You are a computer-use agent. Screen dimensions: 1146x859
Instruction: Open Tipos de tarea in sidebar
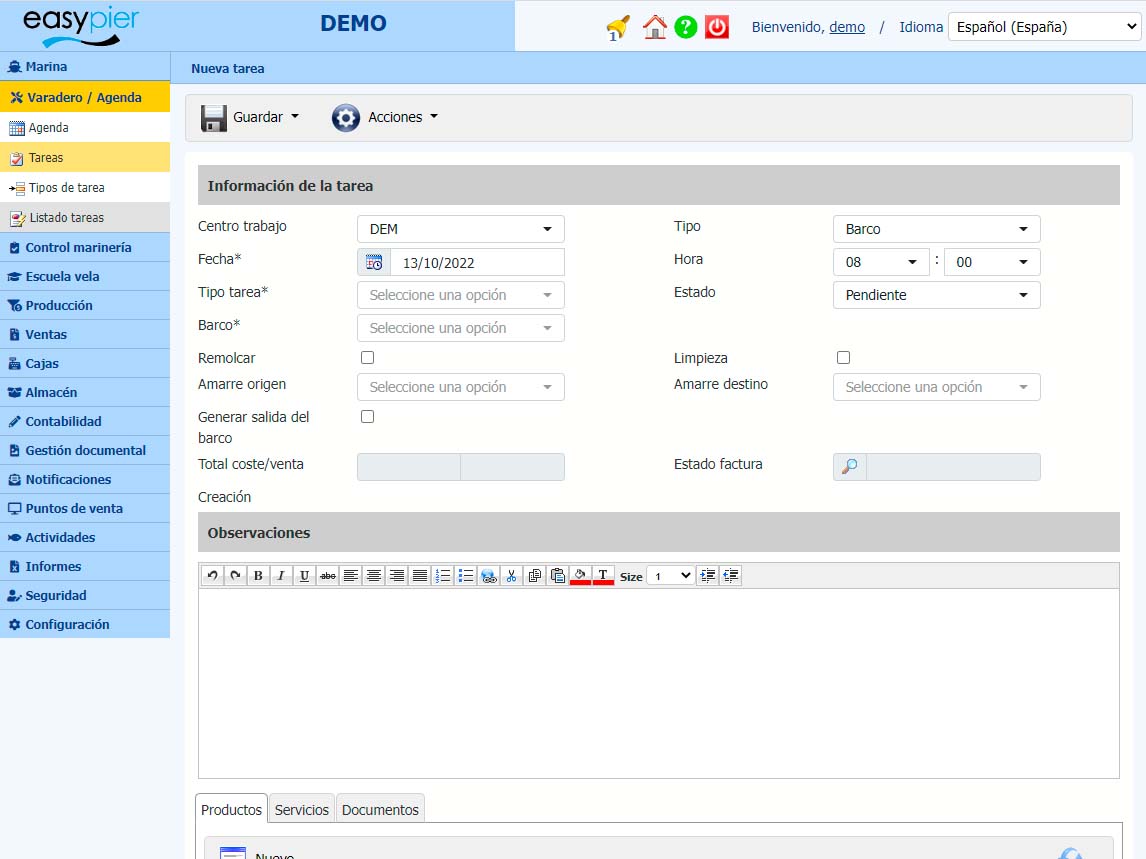85,188
